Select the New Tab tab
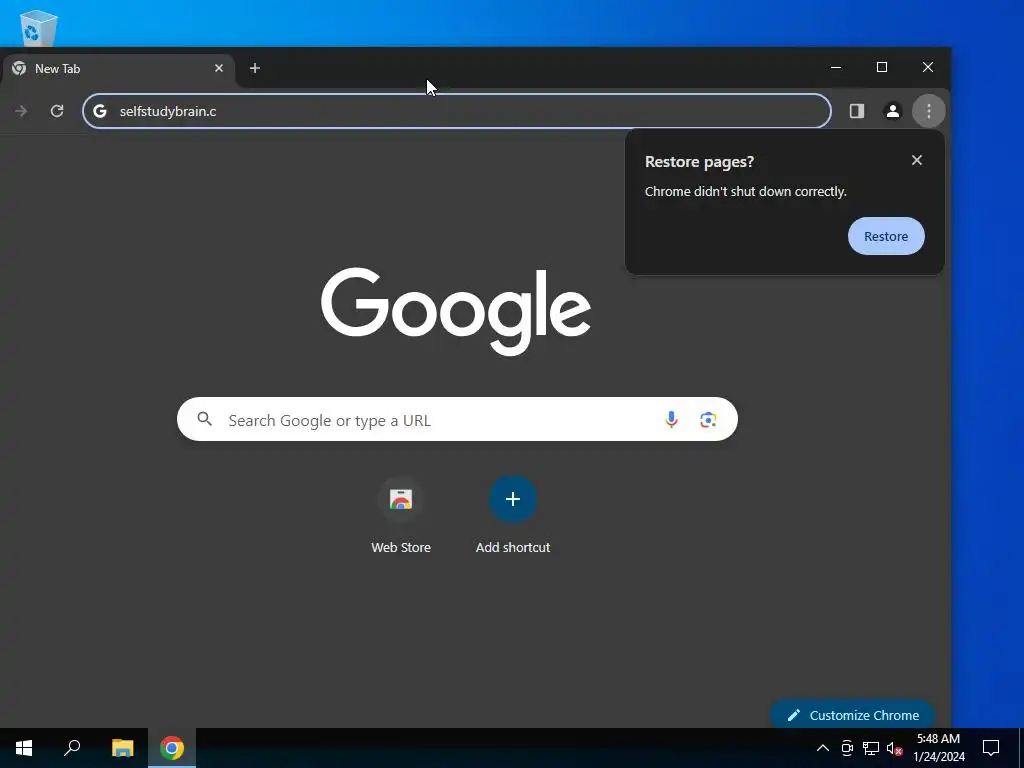Image resolution: width=1024 pixels, height=768 pixels. pyautogui.click(x=118, y=69)
